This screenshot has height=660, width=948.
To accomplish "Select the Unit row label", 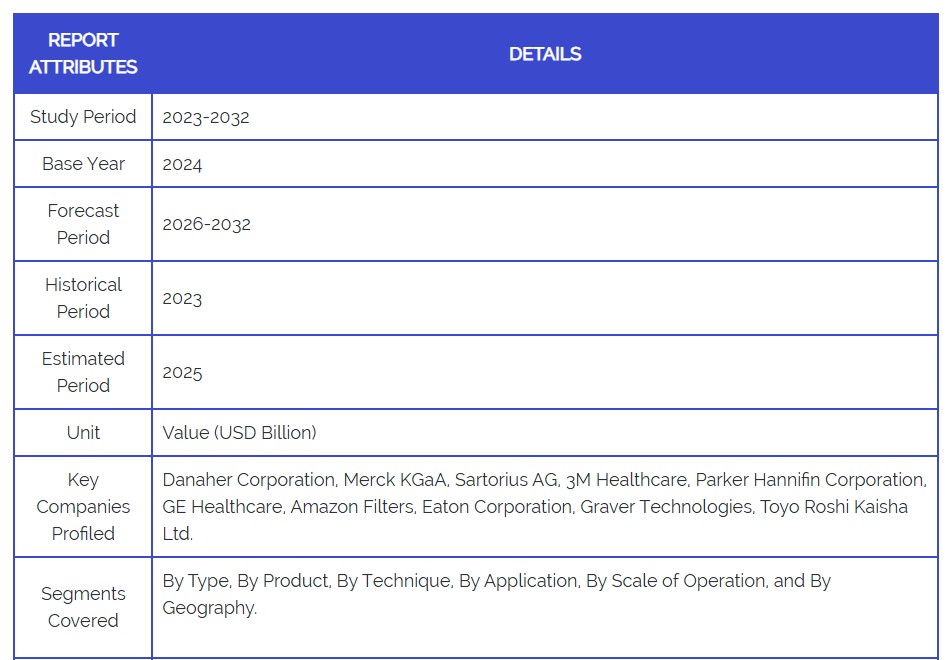I will (83, 433).
